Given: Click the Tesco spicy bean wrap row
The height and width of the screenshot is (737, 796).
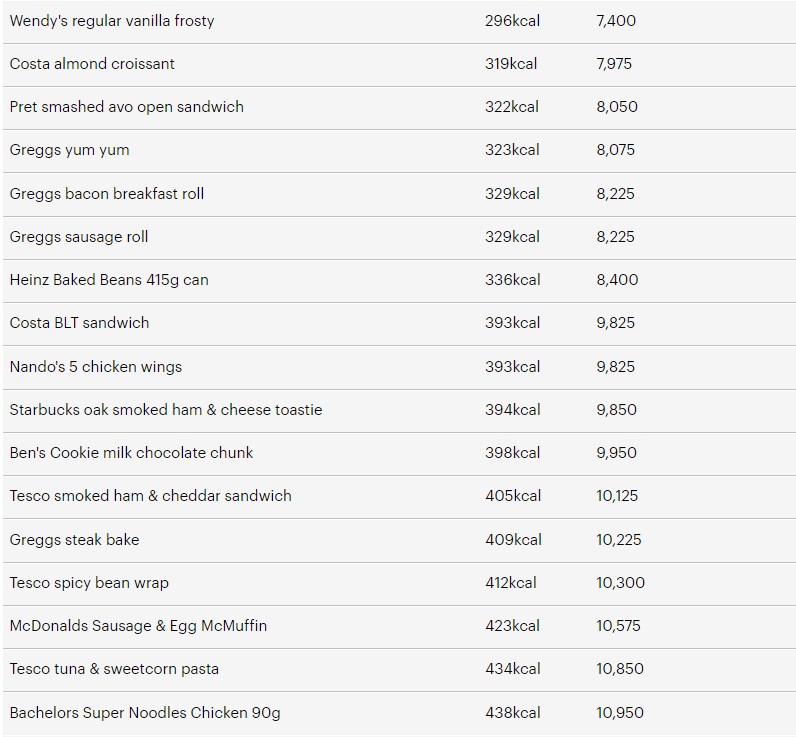Looking at the screenshot, I should [x=399, y=584].
